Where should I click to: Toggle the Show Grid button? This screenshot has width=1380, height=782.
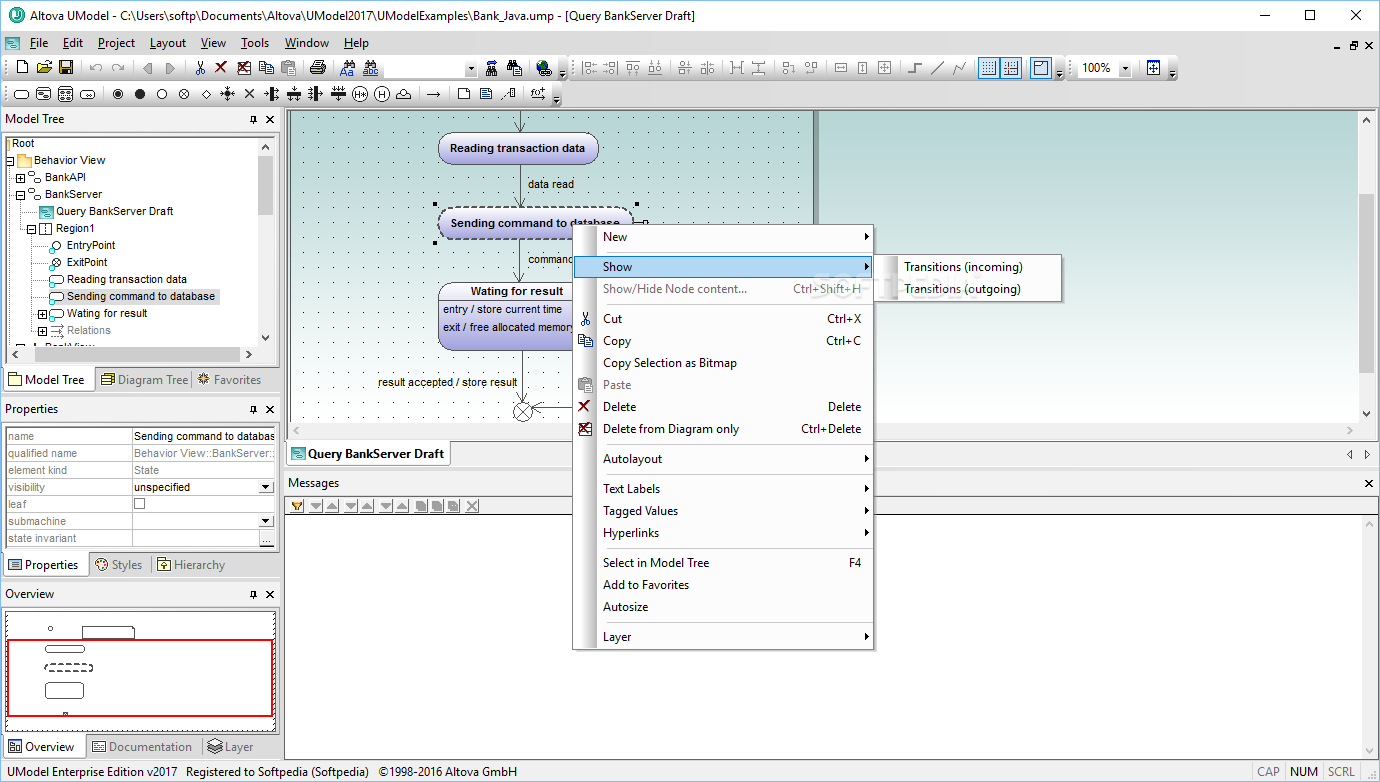tap(989, 68)
